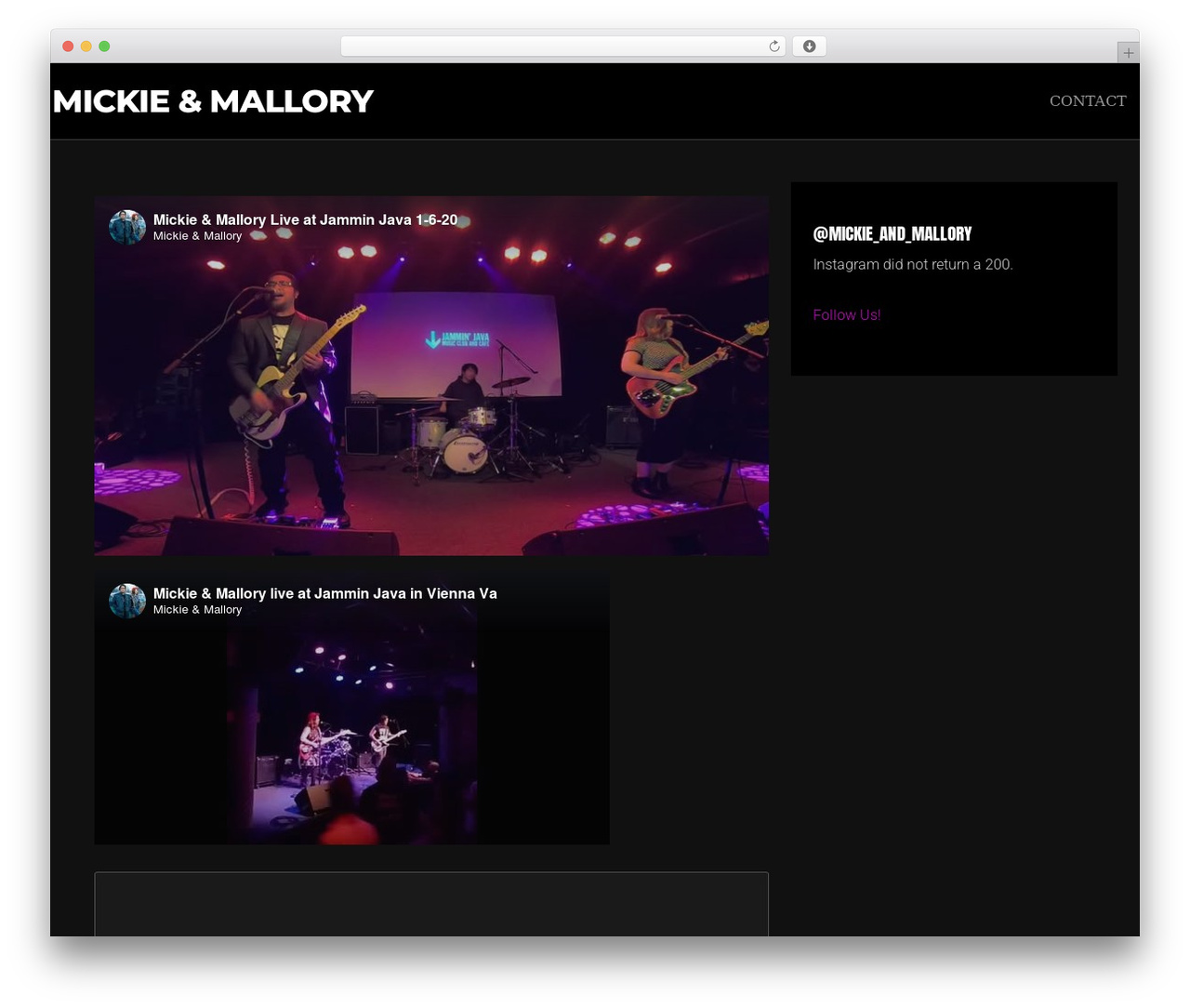Play the Jammin Java 1-6-20 video
The image size is (1190, 1008).
point(431,376)
